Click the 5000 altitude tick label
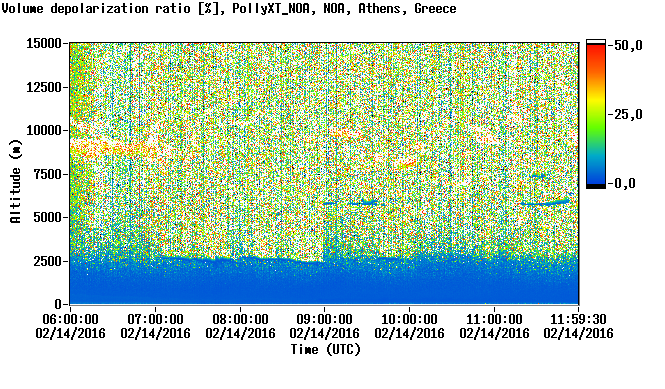Image resolution: width=665 pixels, height=389 pixels. coord(47,218)
